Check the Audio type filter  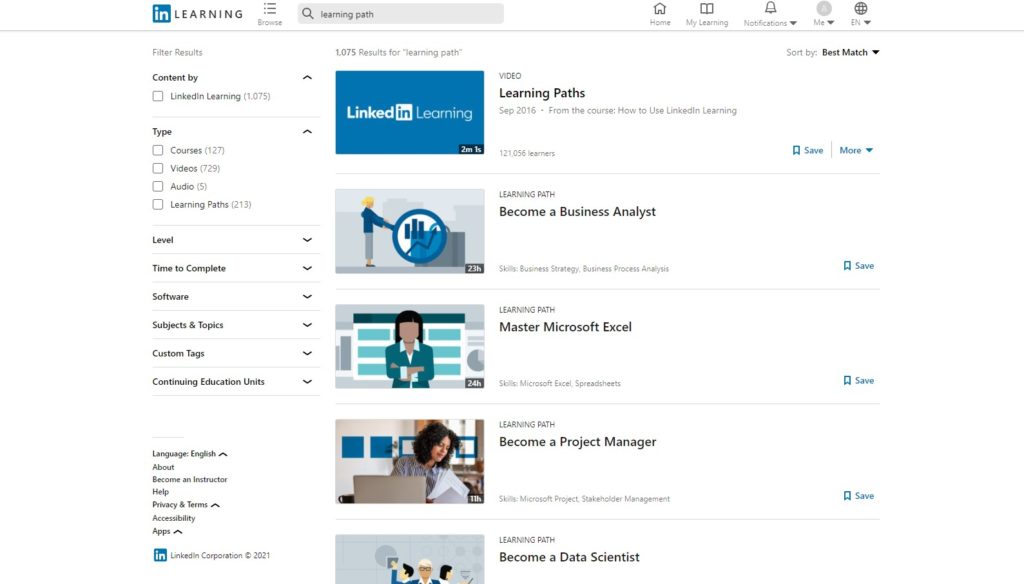158,187
